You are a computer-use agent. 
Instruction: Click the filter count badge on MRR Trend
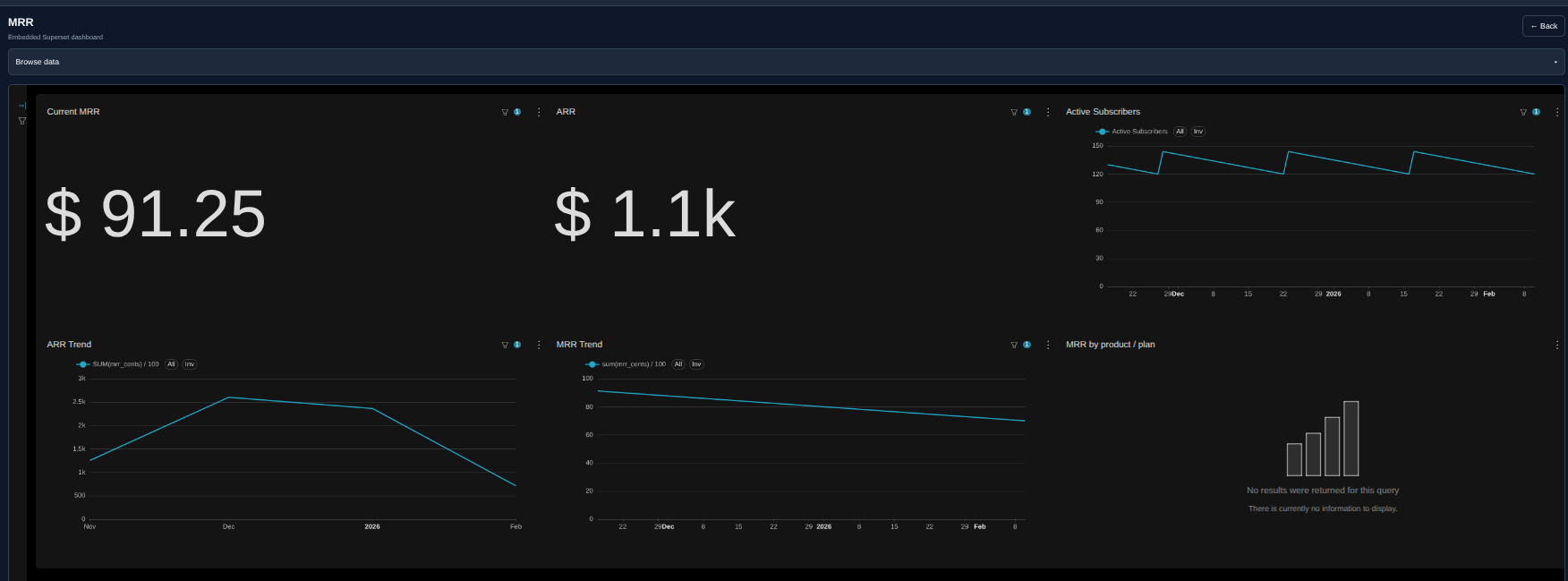point(1027,345)
